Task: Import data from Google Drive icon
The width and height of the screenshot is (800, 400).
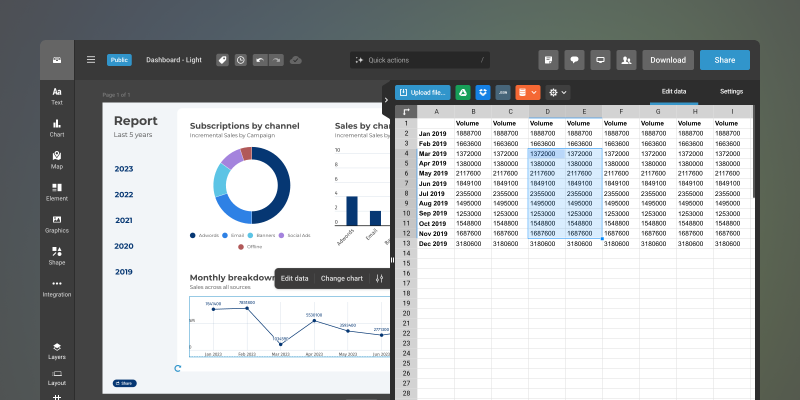Action: point(463,92)
